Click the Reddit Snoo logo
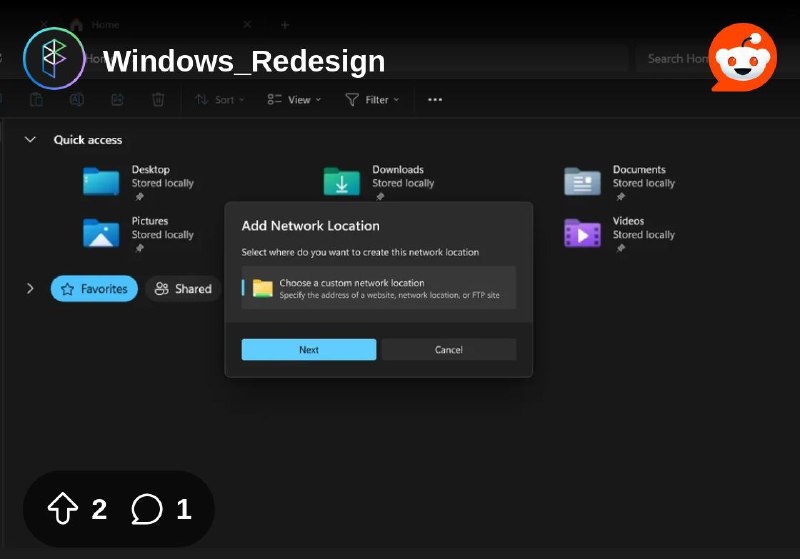The width and height of the screenshot is (800, 559). pos(743,57)
